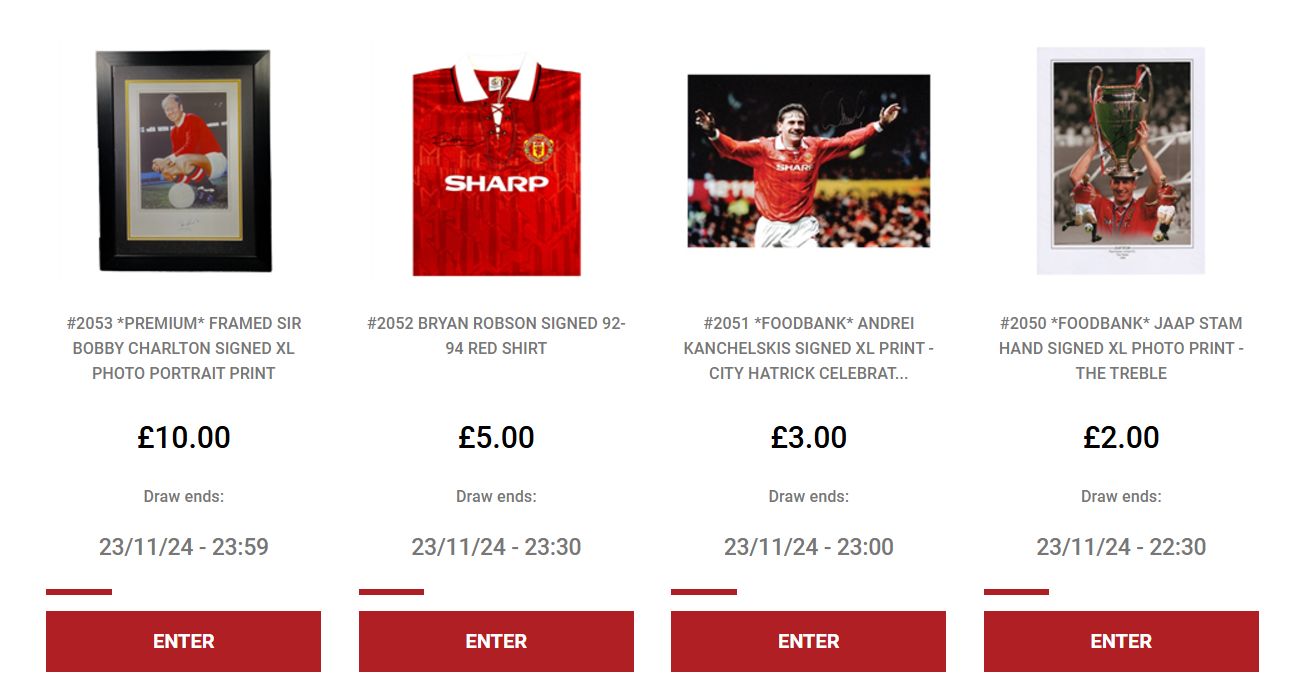This screenshot has width=1303, height=694.
Task: Click the progress bar for the Jaap Stam print
Action: (1016, 592)
